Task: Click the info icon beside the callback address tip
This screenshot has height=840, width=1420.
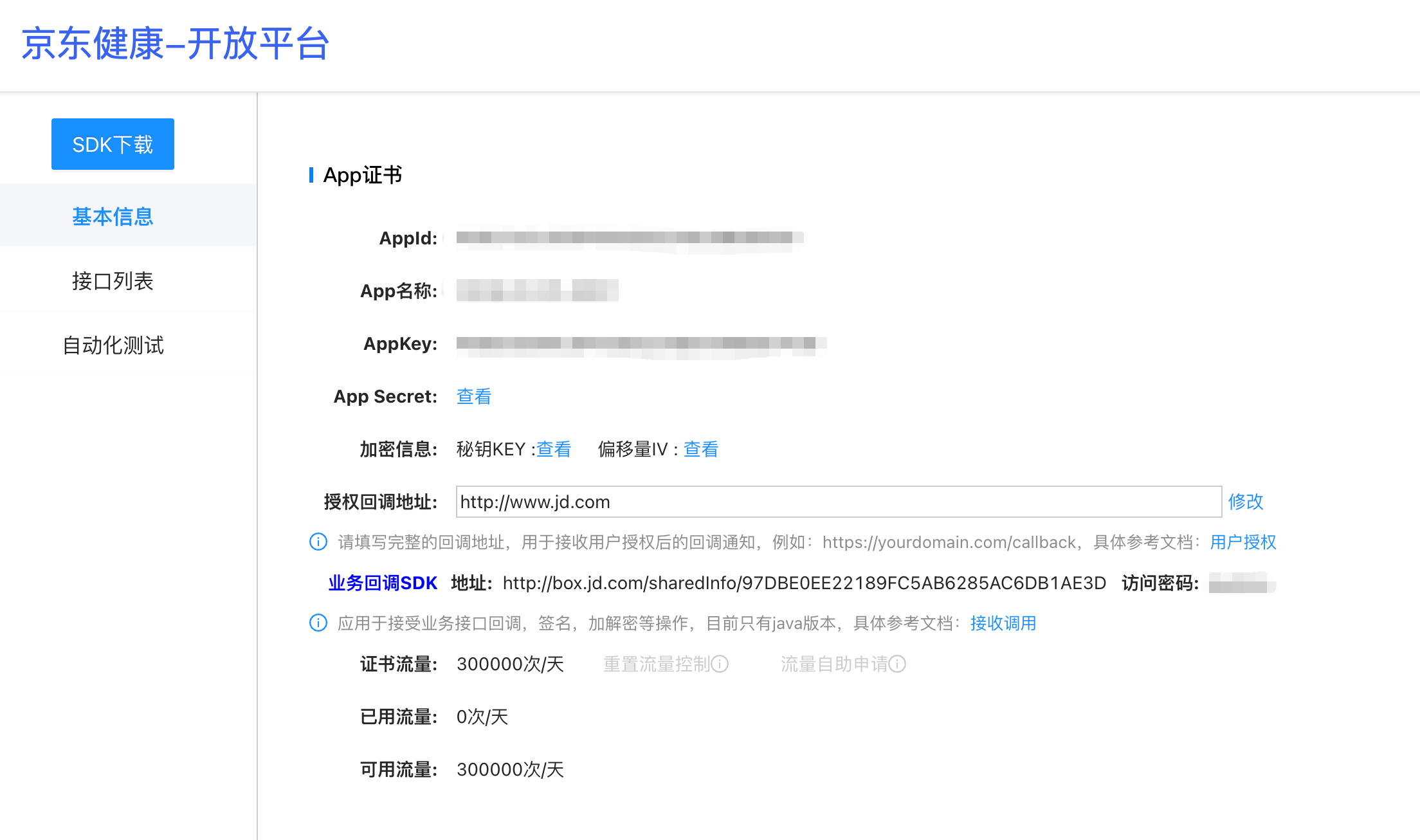Action: coord(318,542)
